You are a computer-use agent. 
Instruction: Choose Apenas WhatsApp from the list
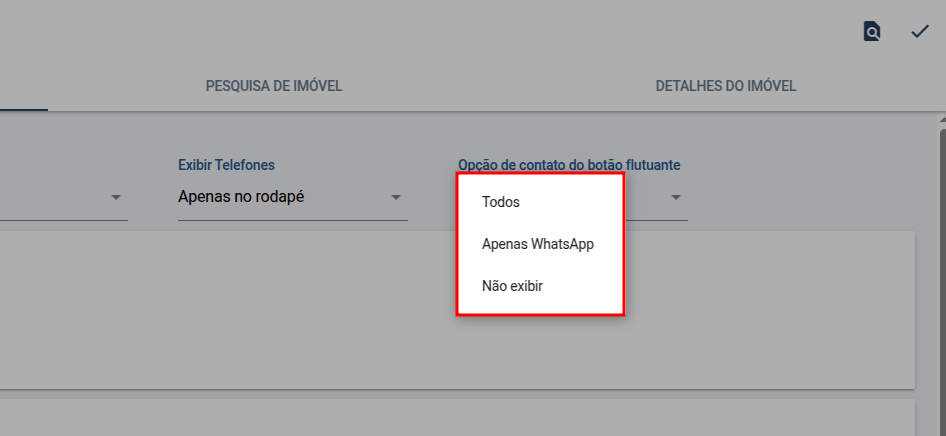click(540, 244)
